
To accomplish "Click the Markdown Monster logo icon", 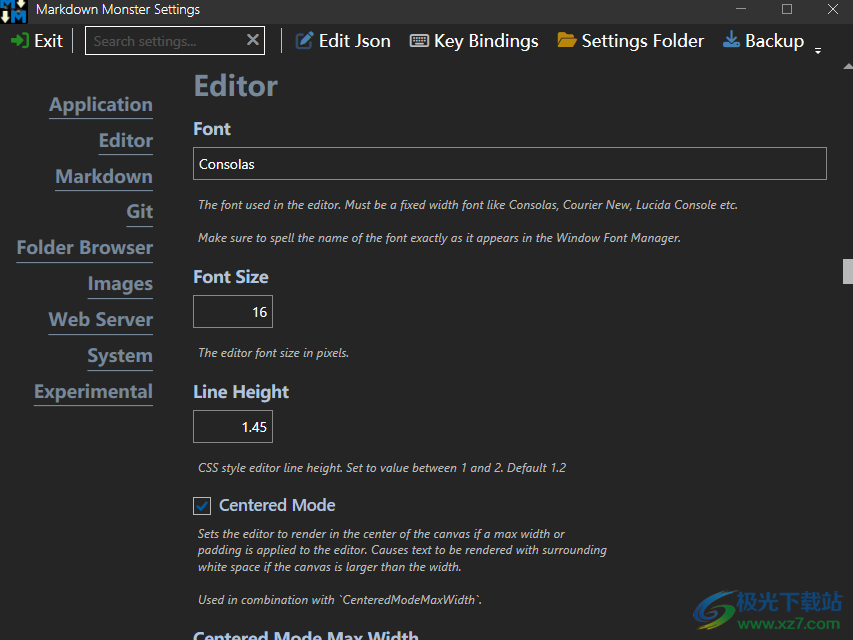I will [x=13, y=11].
